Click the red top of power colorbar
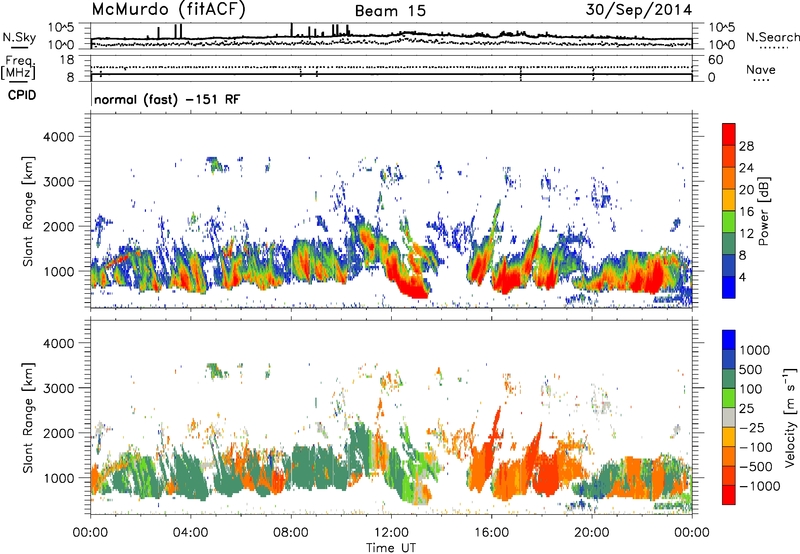Viewport: 800px width, 554px height. (729, 134)
